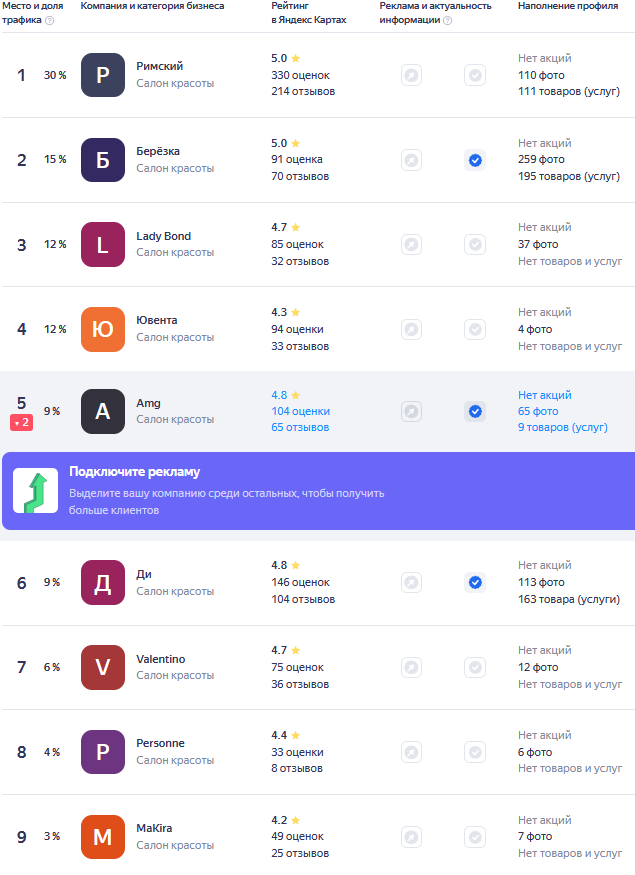Open Amg's 'Нет акций' link

pos(545,395)
